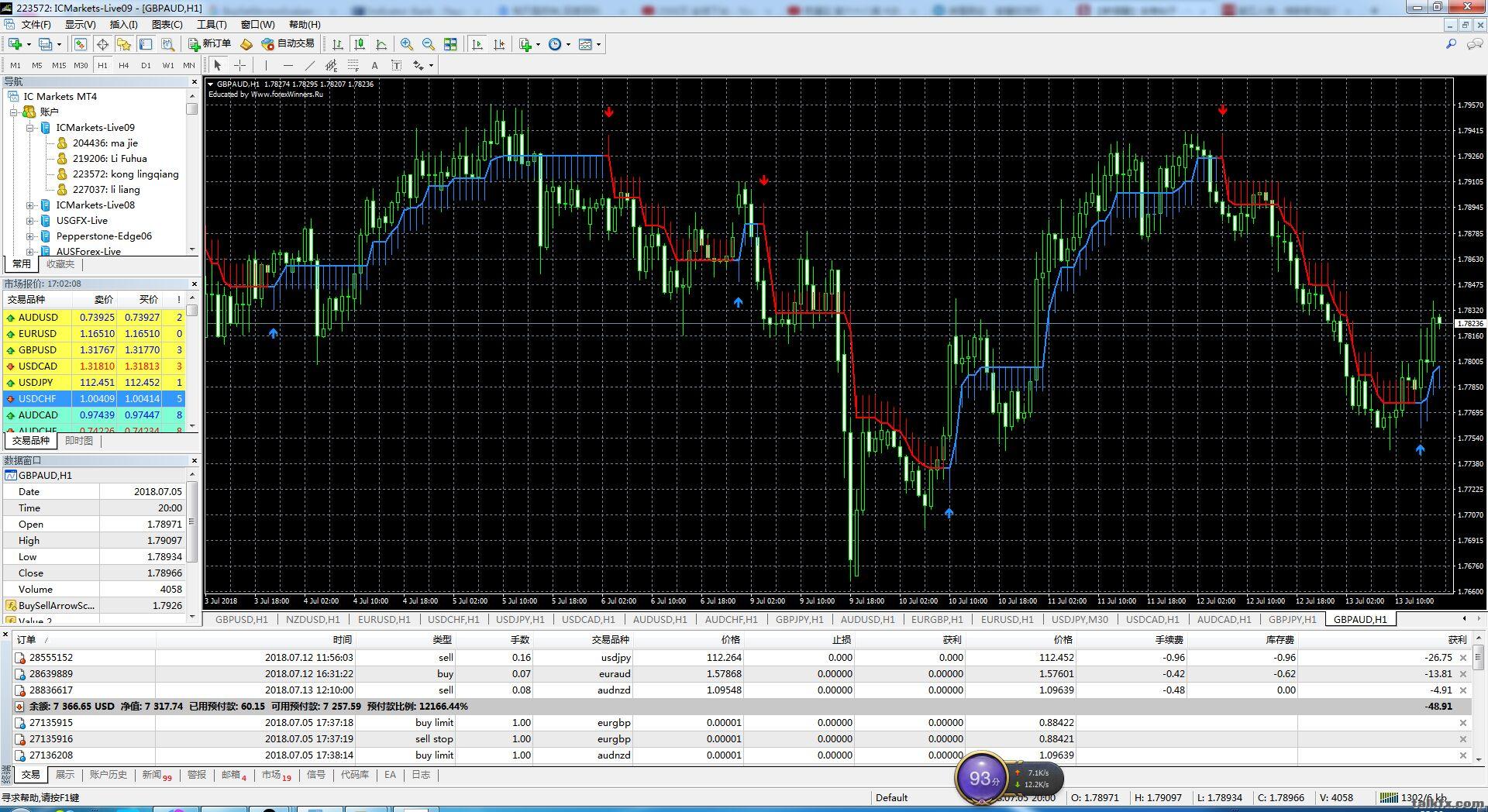Click the Templates icon
This screenshot has width=1488, height=812.
click(585, 44)
